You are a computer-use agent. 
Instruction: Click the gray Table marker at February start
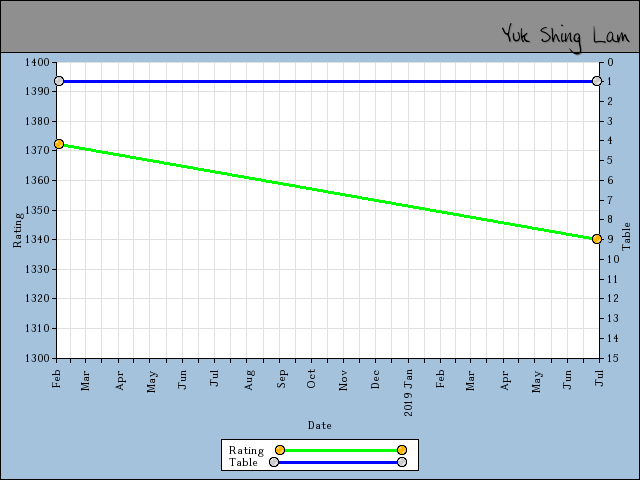pos(59,81)
